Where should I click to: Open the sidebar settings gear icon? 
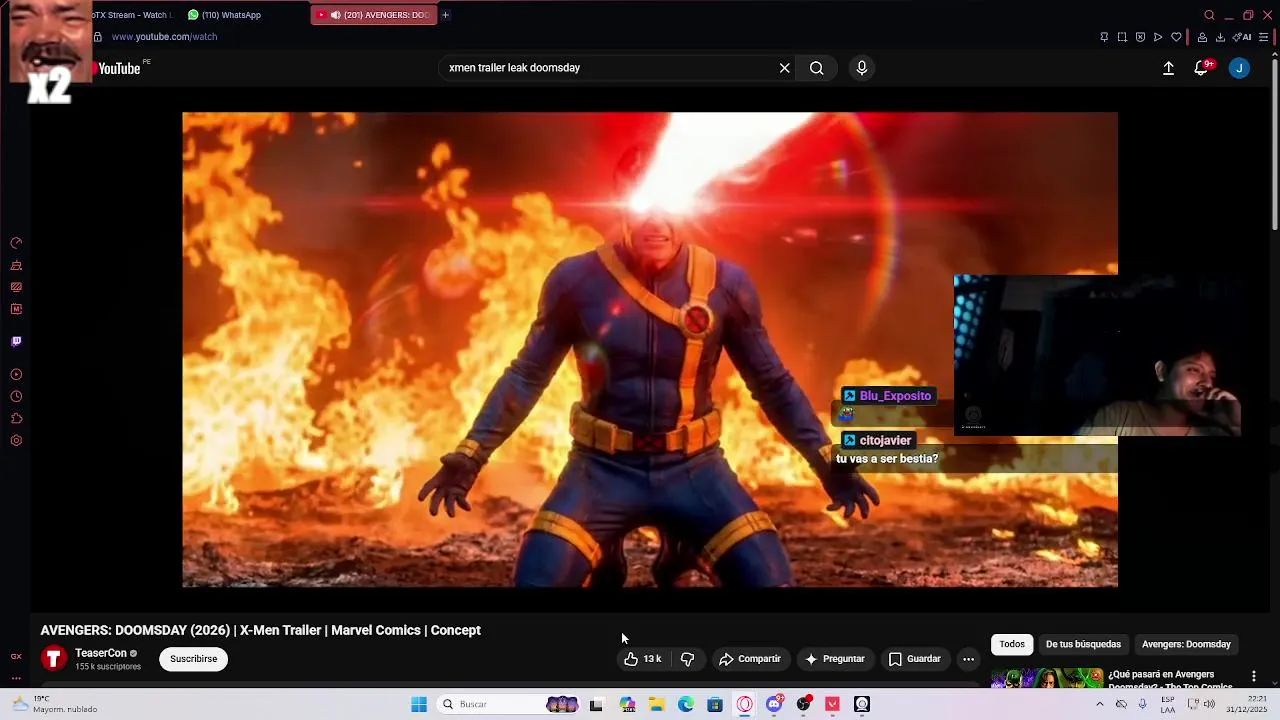[16, 441]
